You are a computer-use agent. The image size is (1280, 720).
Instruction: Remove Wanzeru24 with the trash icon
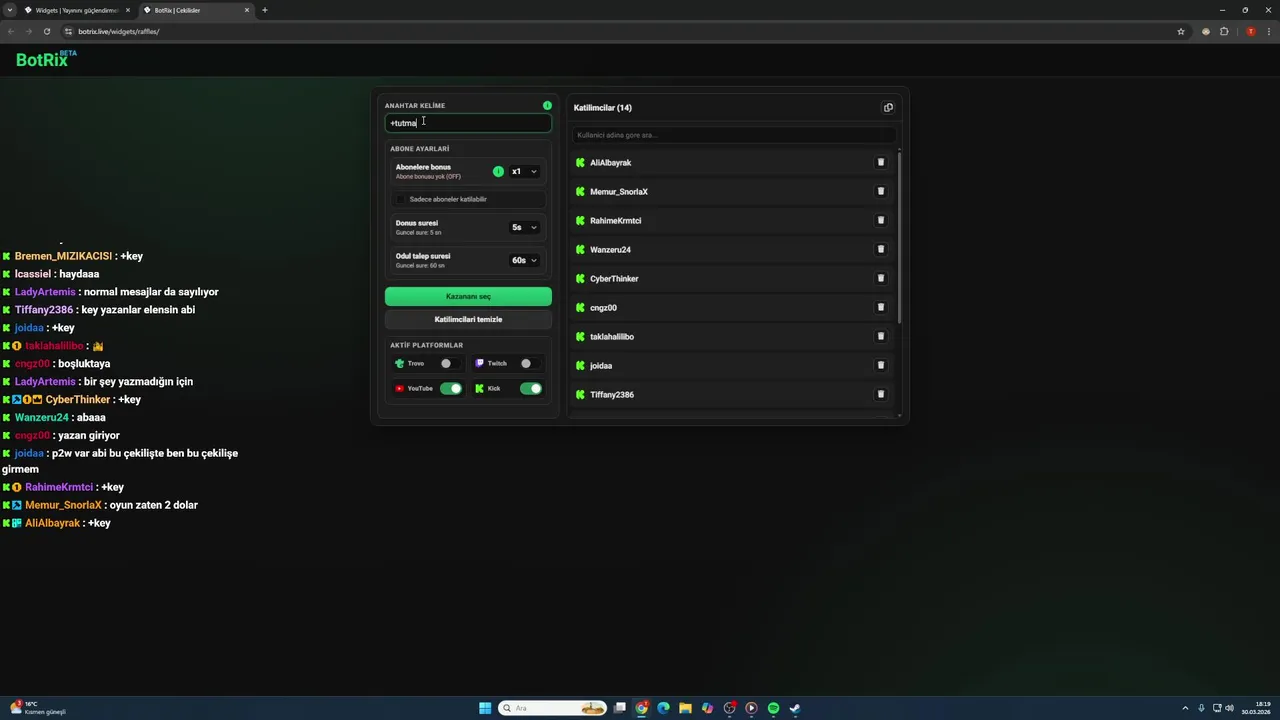881,249
